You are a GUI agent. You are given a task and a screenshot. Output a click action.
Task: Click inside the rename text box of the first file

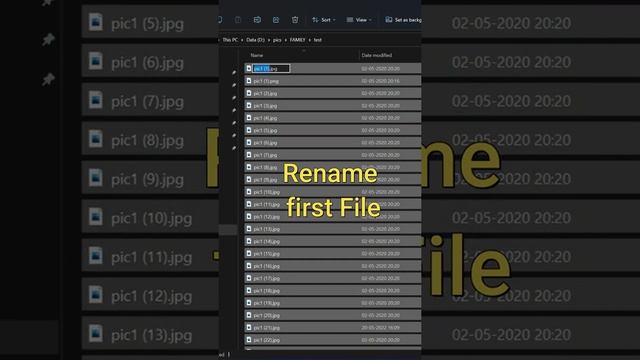[x=271, y=69]
